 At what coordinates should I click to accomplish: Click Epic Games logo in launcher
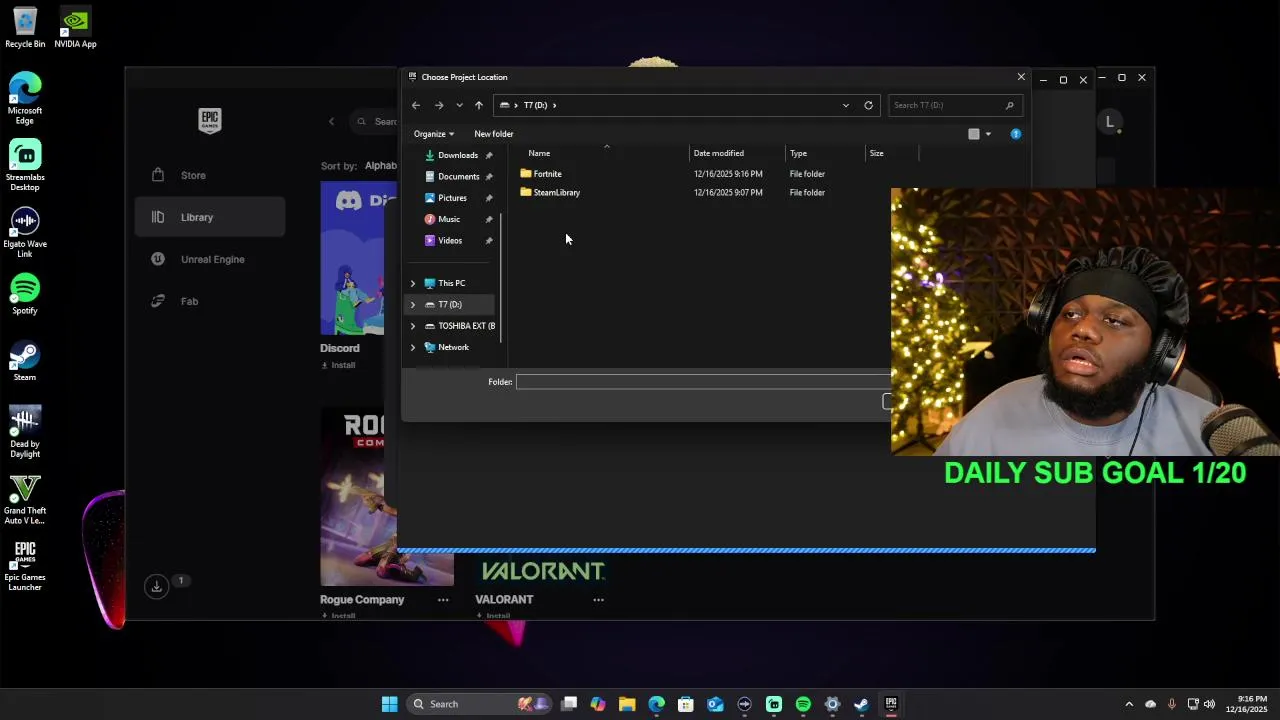[x=210, y=120]
